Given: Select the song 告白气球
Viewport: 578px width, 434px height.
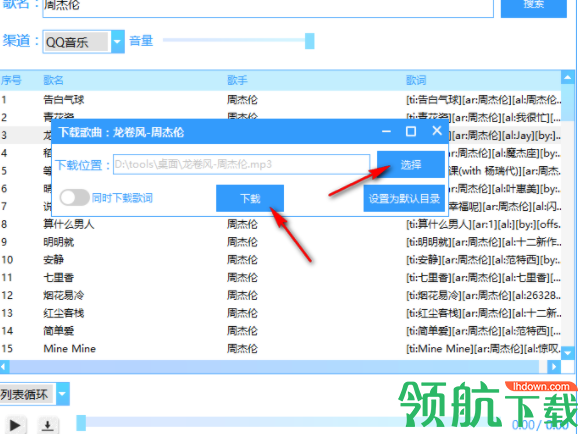Looking at the screenshot, I should 64,100.
